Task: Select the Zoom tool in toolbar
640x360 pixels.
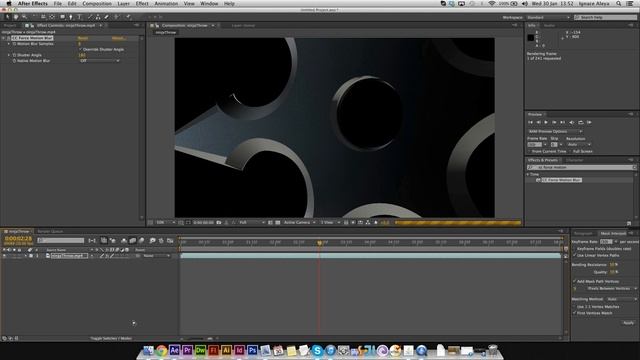Action: pos(24,17)
